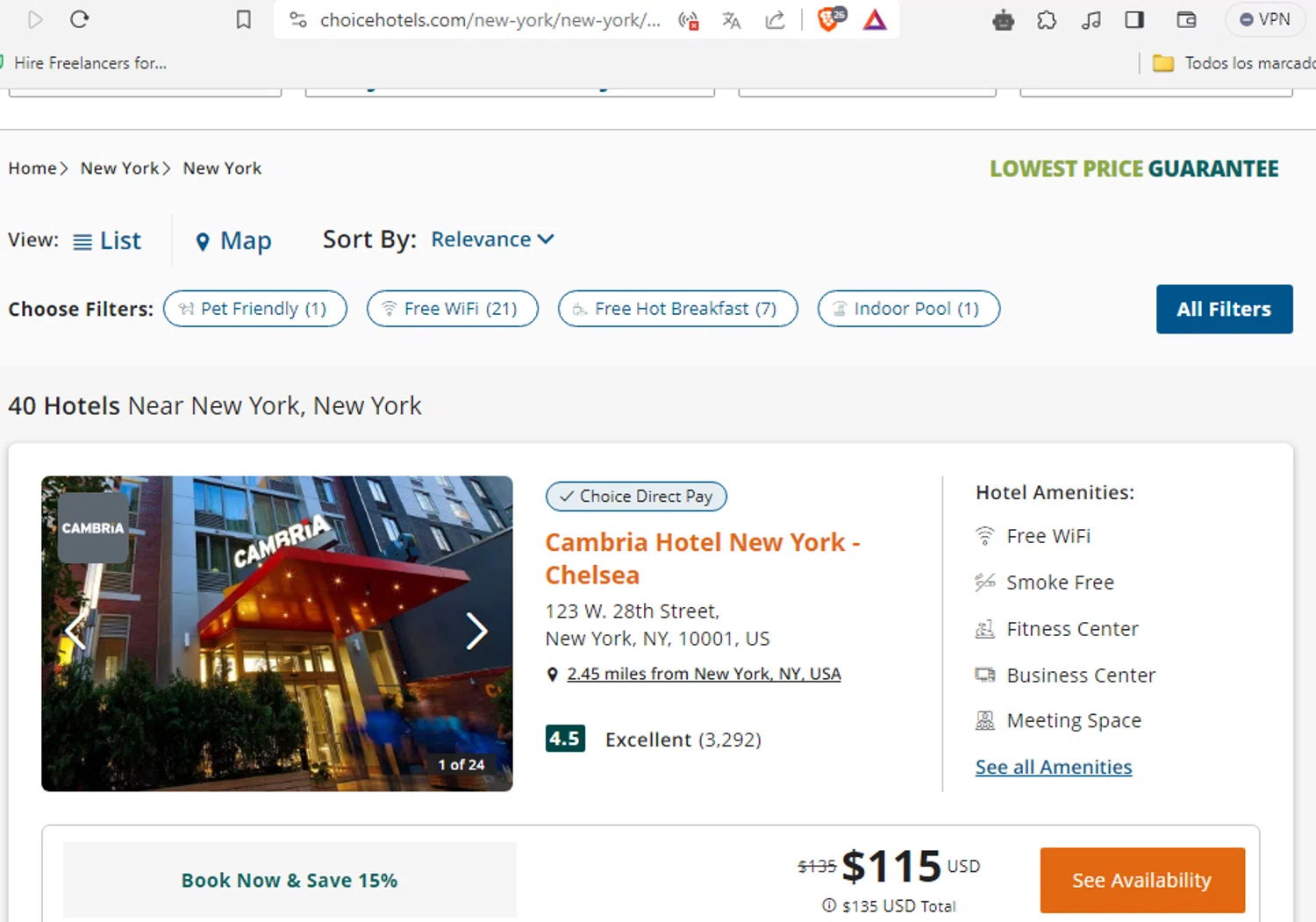
Task: Translate this page icon
Action: 732,20
